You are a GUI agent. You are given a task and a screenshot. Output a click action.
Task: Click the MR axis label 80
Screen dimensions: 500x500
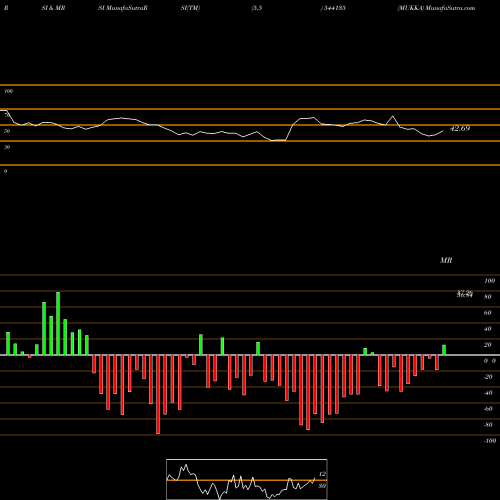tap(488, 297)
